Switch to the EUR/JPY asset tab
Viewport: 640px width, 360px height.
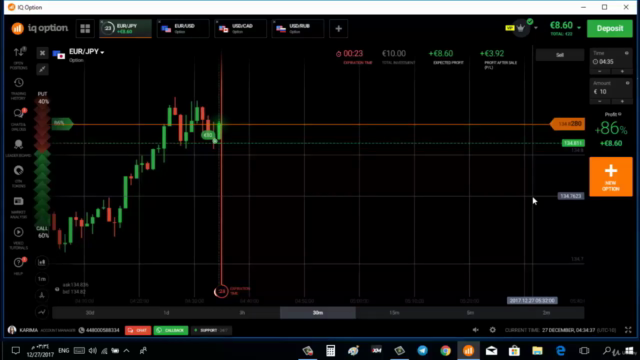pyautogui.click(x=126, y=29)
